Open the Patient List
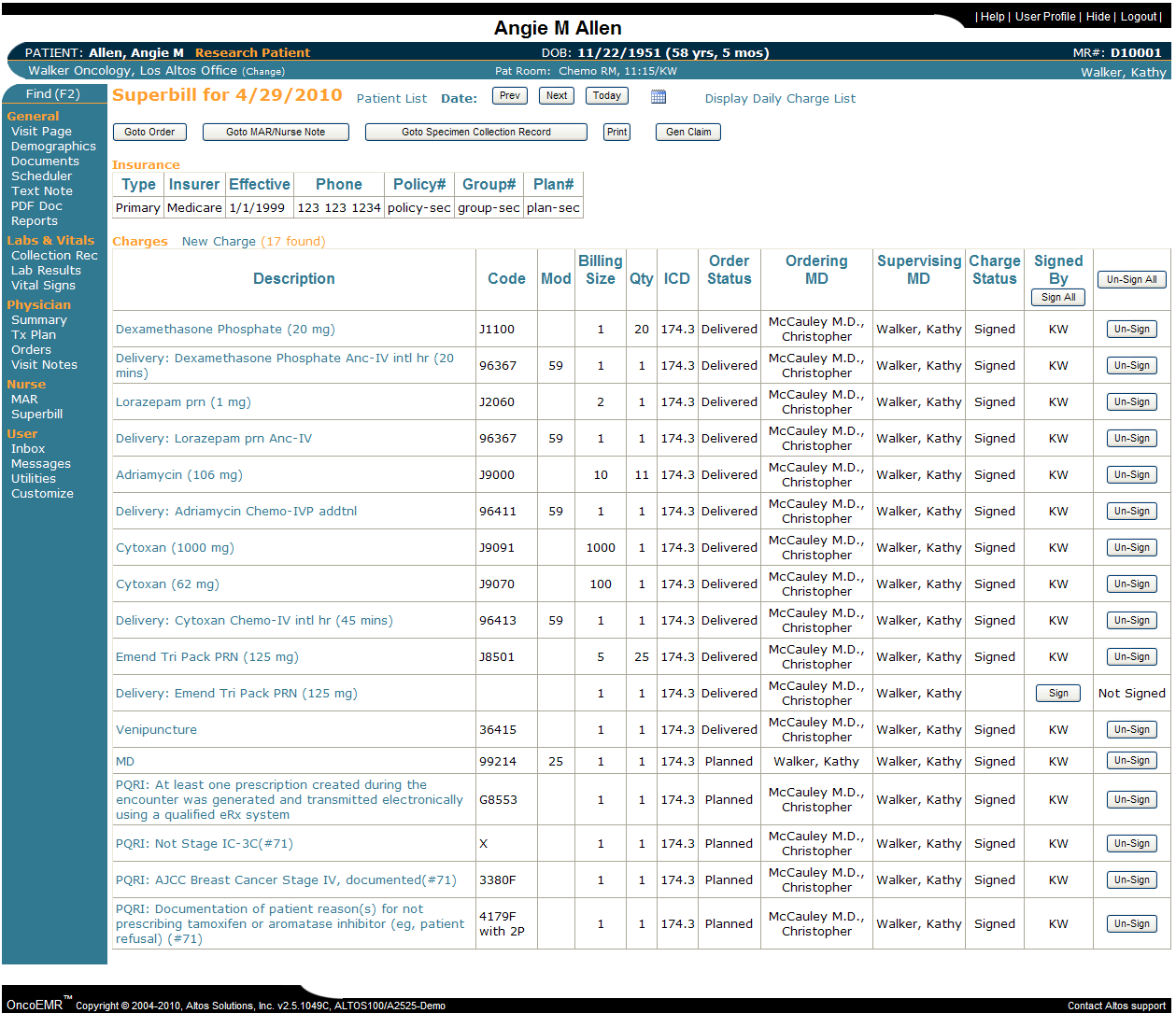 point(391,98)
